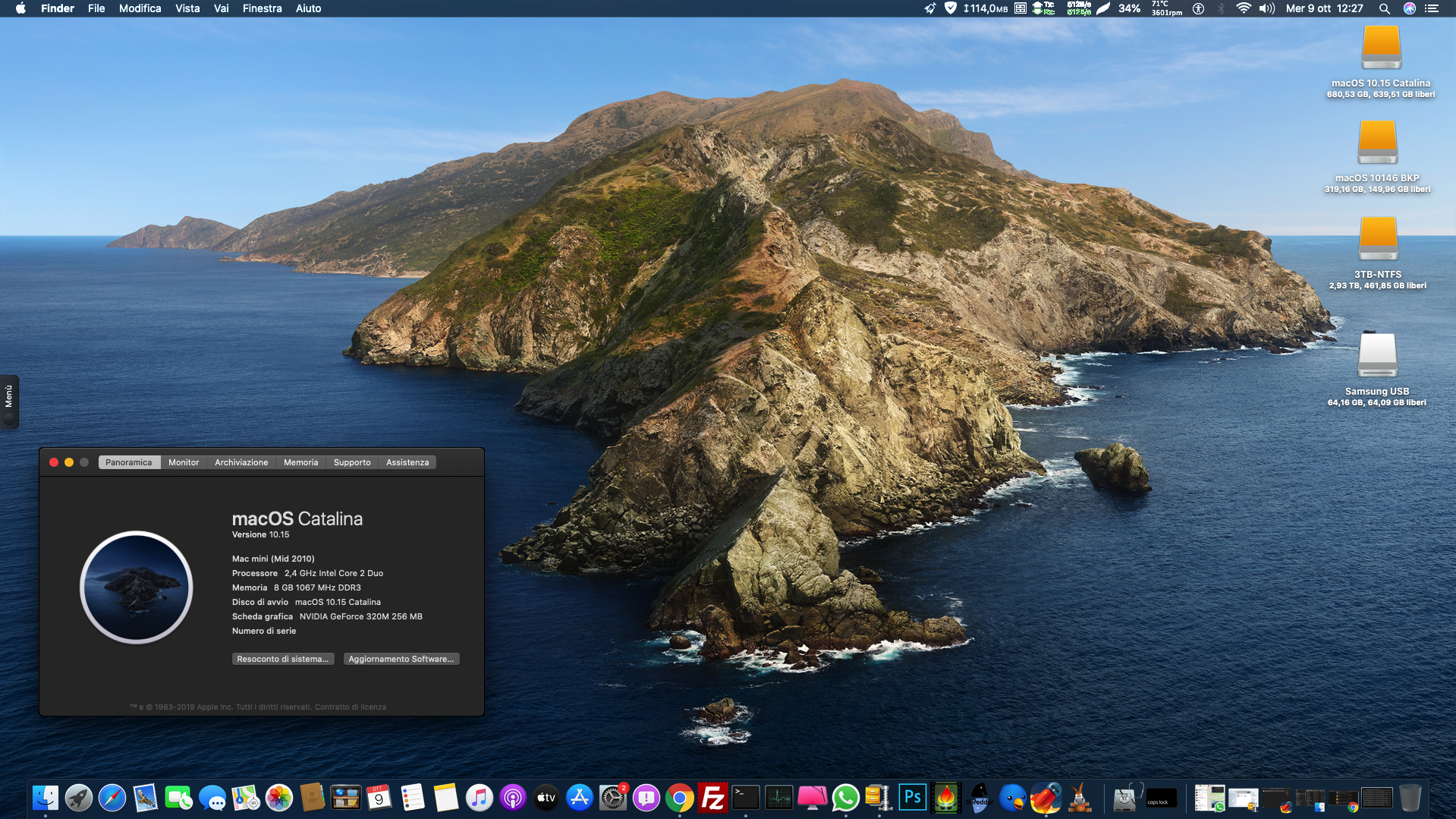The height and width of the screenshot is (819, 1456).
Task: Click the date and time clock
Action: point(1325,8)
